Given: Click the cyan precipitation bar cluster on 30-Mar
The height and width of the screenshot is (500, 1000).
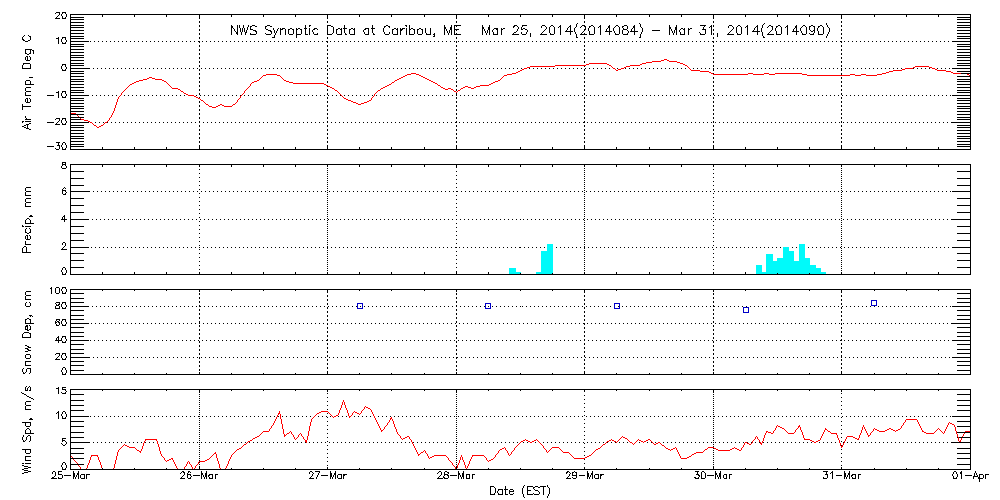Looking at the screenshot, I should coord(790,262).
